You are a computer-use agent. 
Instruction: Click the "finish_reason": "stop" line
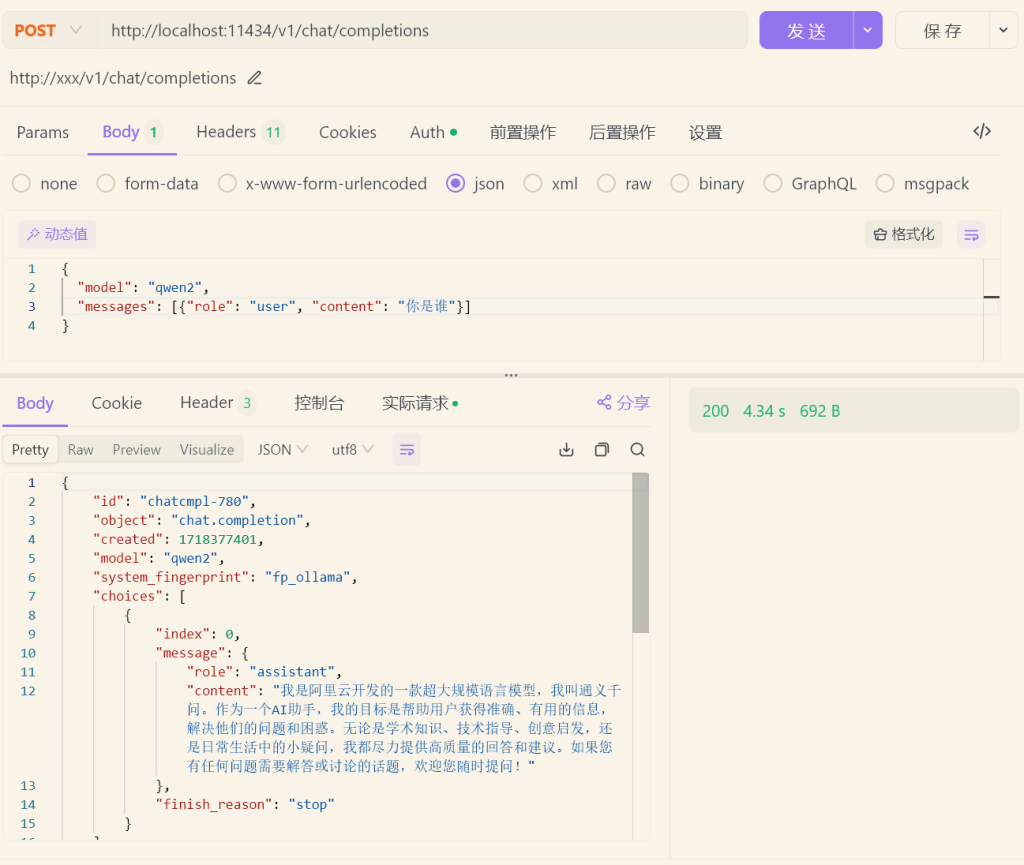click(x=245, y=804)
